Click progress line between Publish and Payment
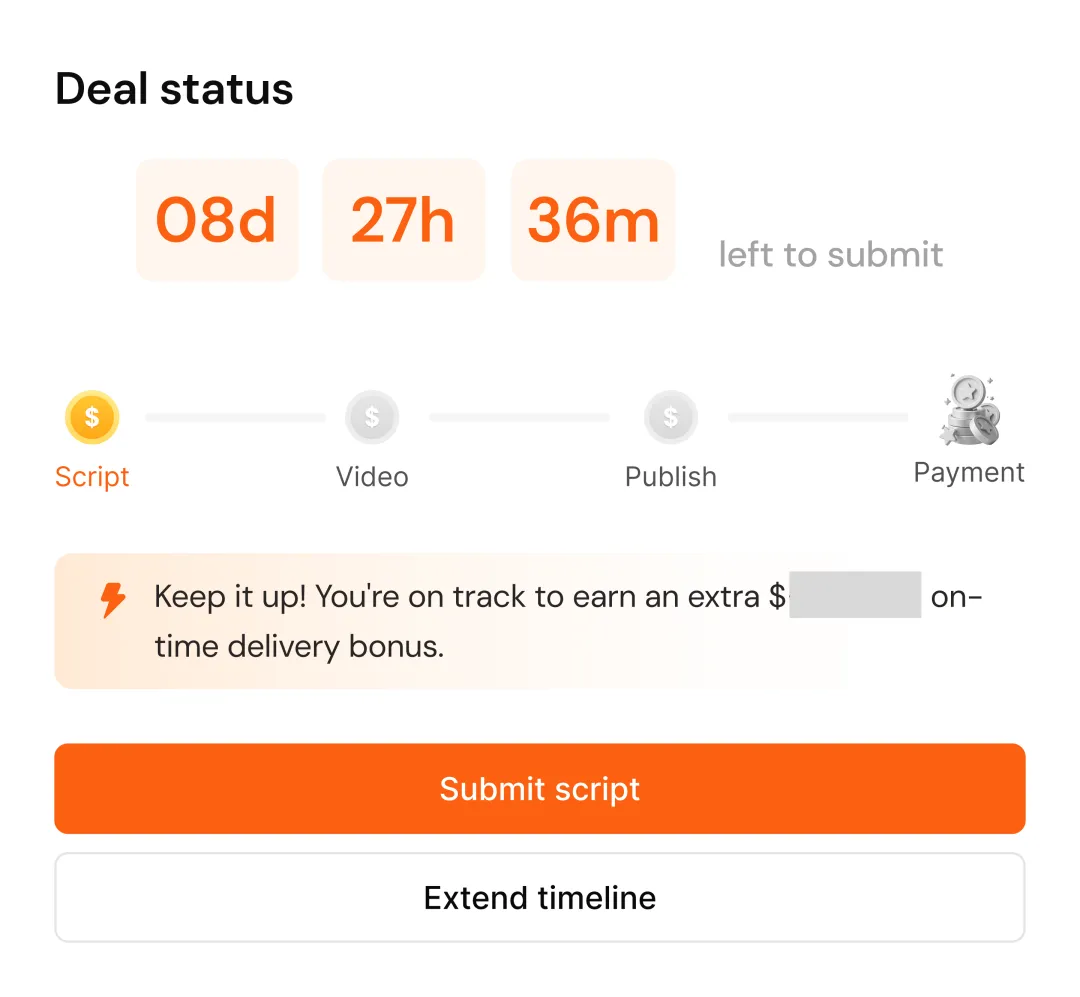The image size is (1080, 997). click(817, 417)
